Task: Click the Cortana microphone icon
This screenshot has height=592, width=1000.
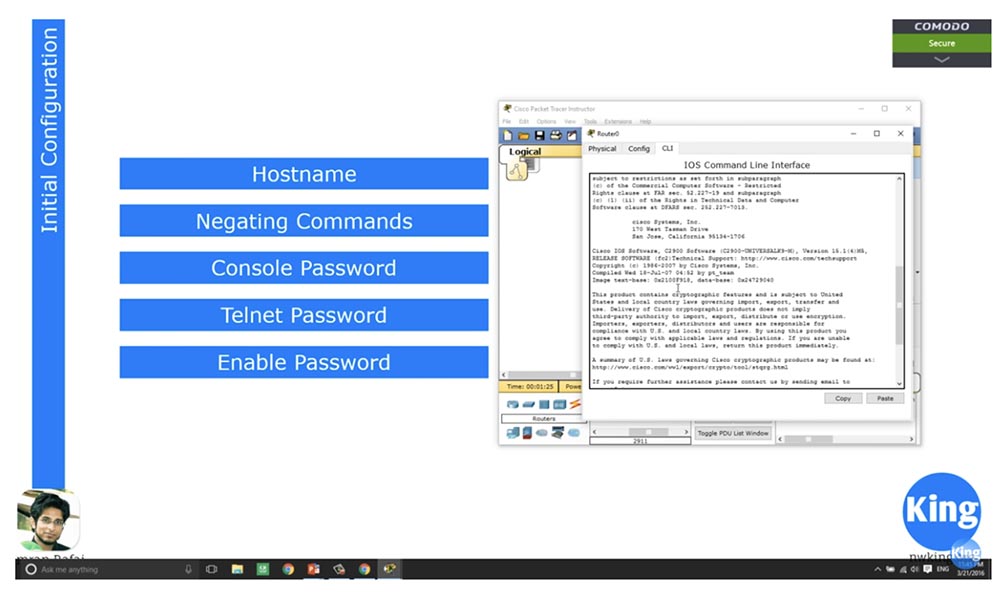Action: pyautogui.click(x=188, y=569)
